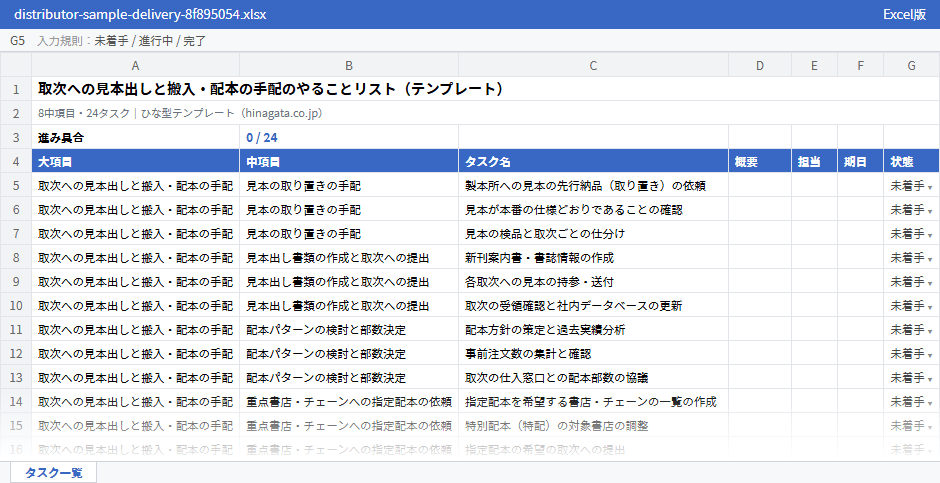The height and width of the screenshot is (483, 940).
Task: Select row 14 header
Action: 16,402
